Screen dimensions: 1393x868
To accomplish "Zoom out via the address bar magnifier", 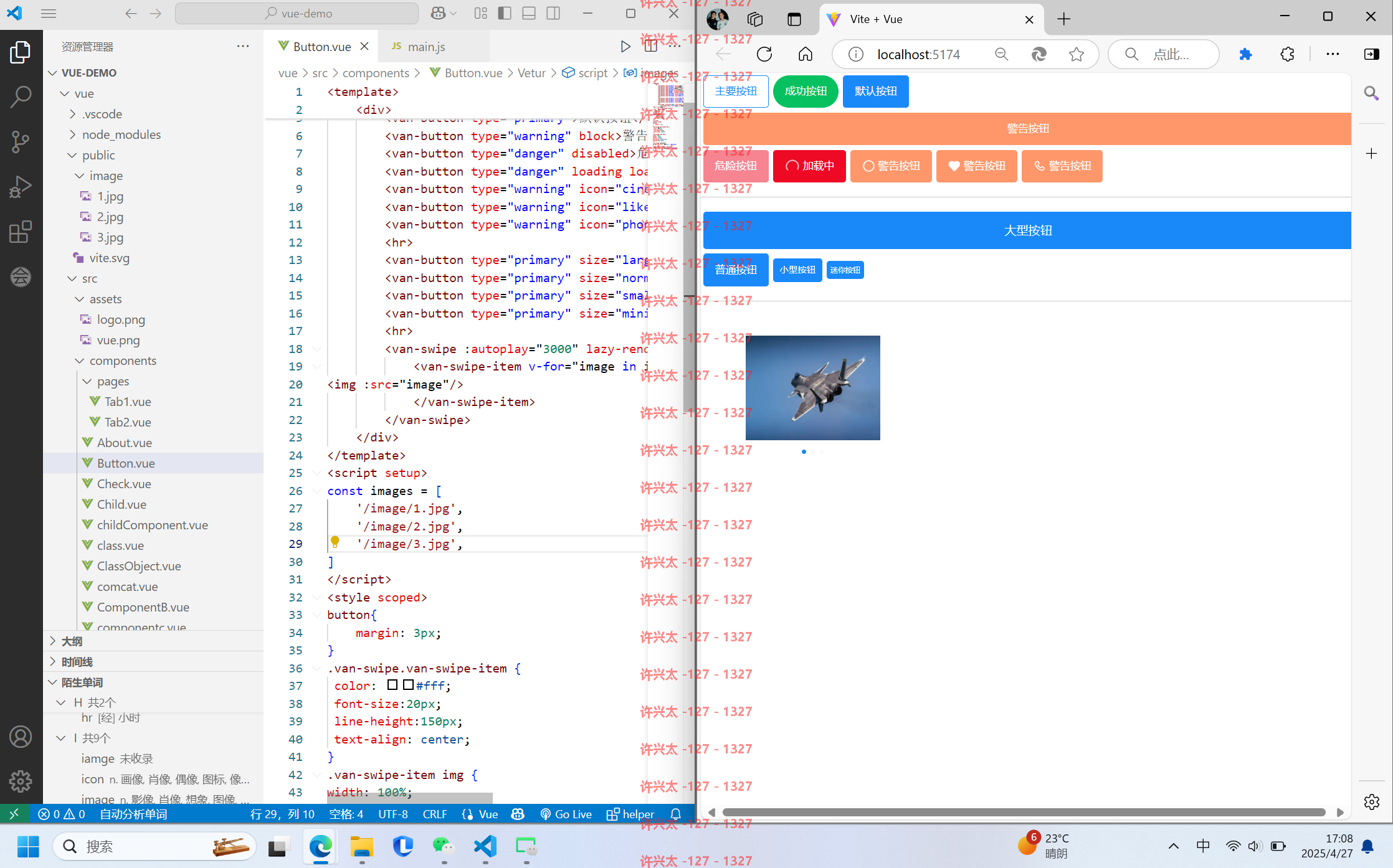I will click(1001, 54).
